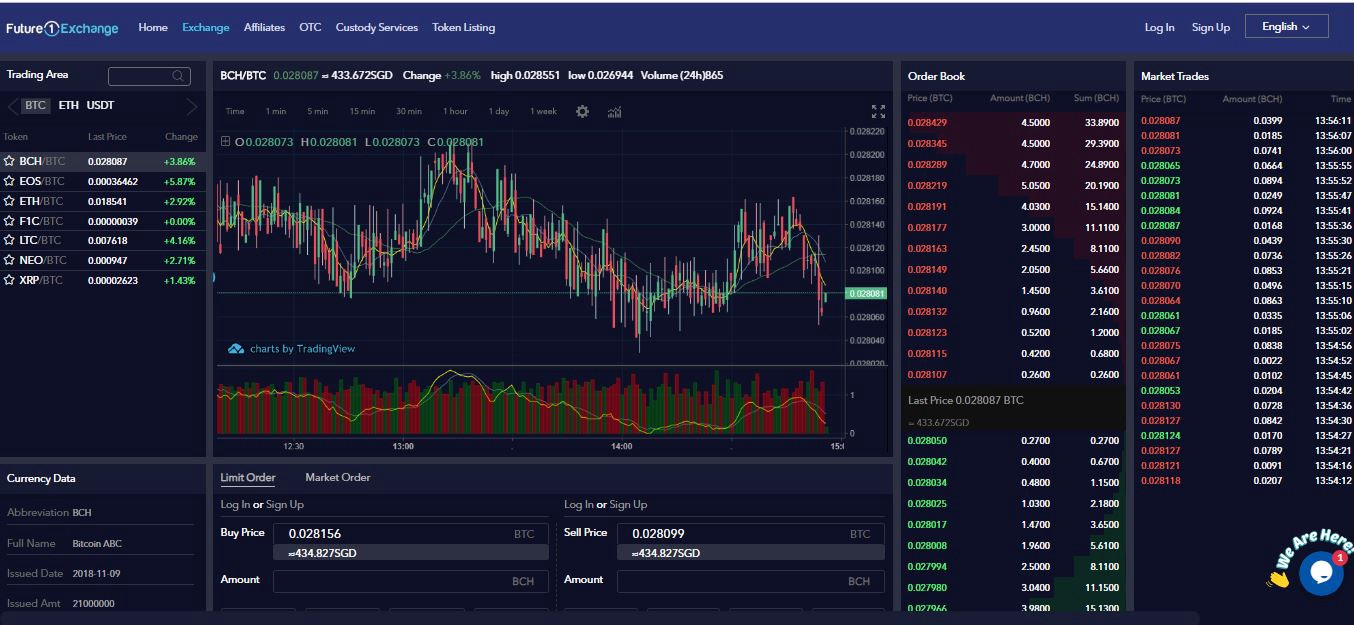Click the sell Amount BCH field
Screen dimensions: 1354x625
point(751,581)
